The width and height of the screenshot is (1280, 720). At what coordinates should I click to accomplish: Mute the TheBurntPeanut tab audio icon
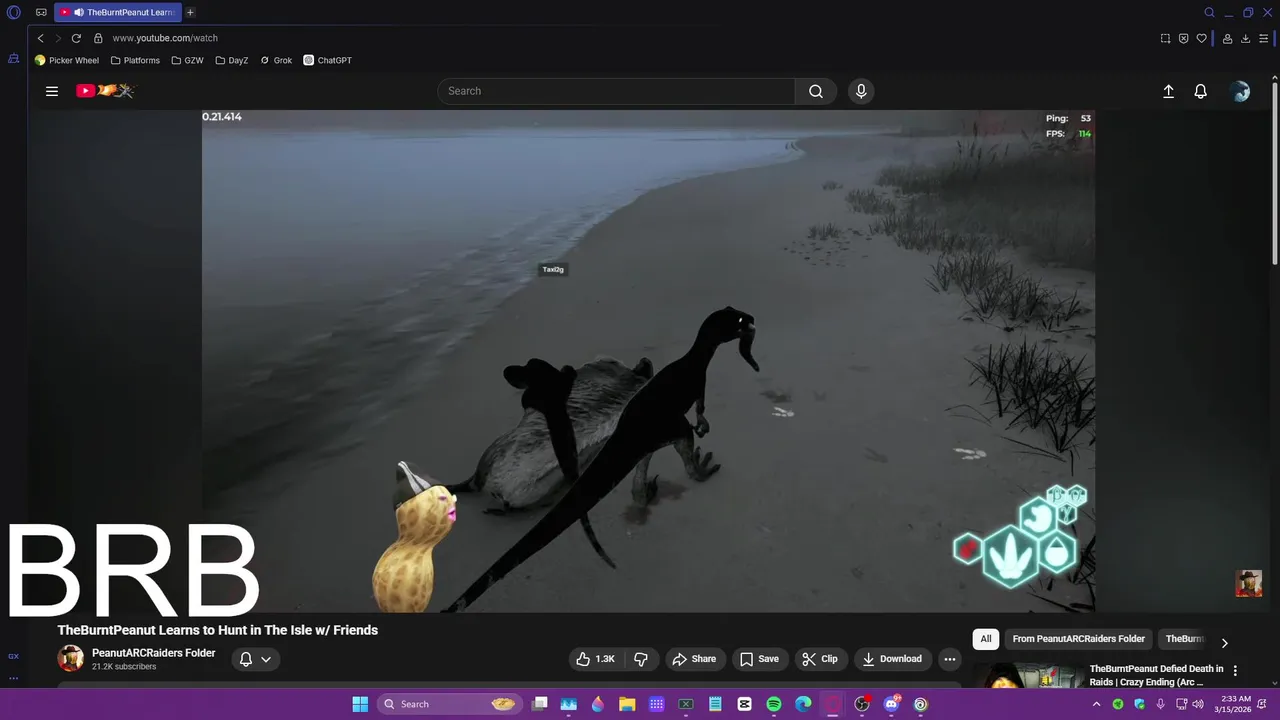point(79,13)
